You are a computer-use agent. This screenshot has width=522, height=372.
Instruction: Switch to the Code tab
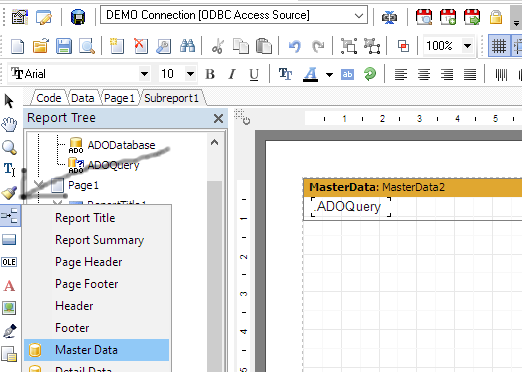click(x=49, y=98)
